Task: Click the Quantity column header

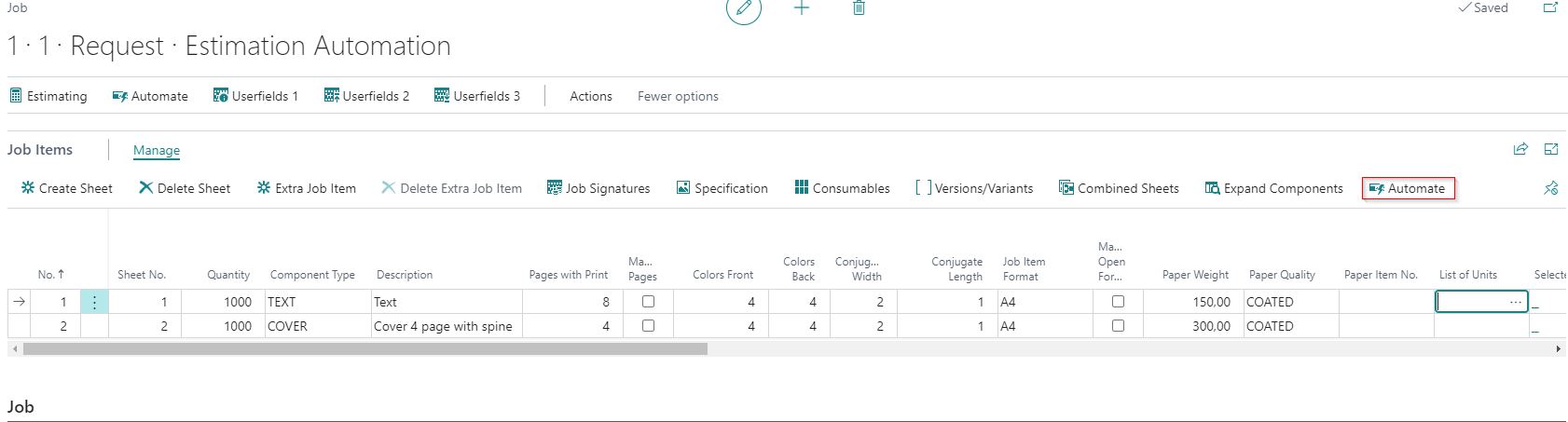Action: point(228,275)
